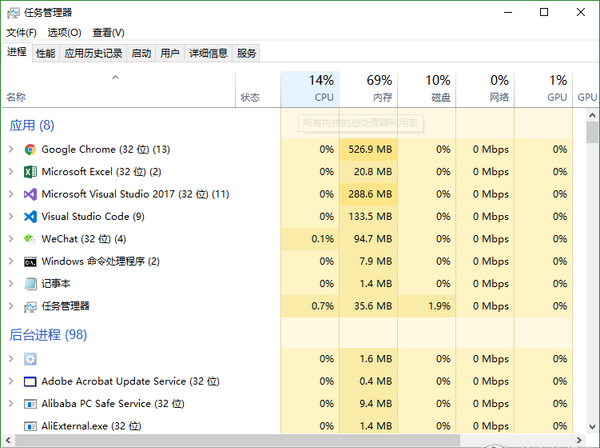Expand the Google Chrome process group
This screenshot has height=448, width=600.
pyautogui.click(x=11, y=149)
